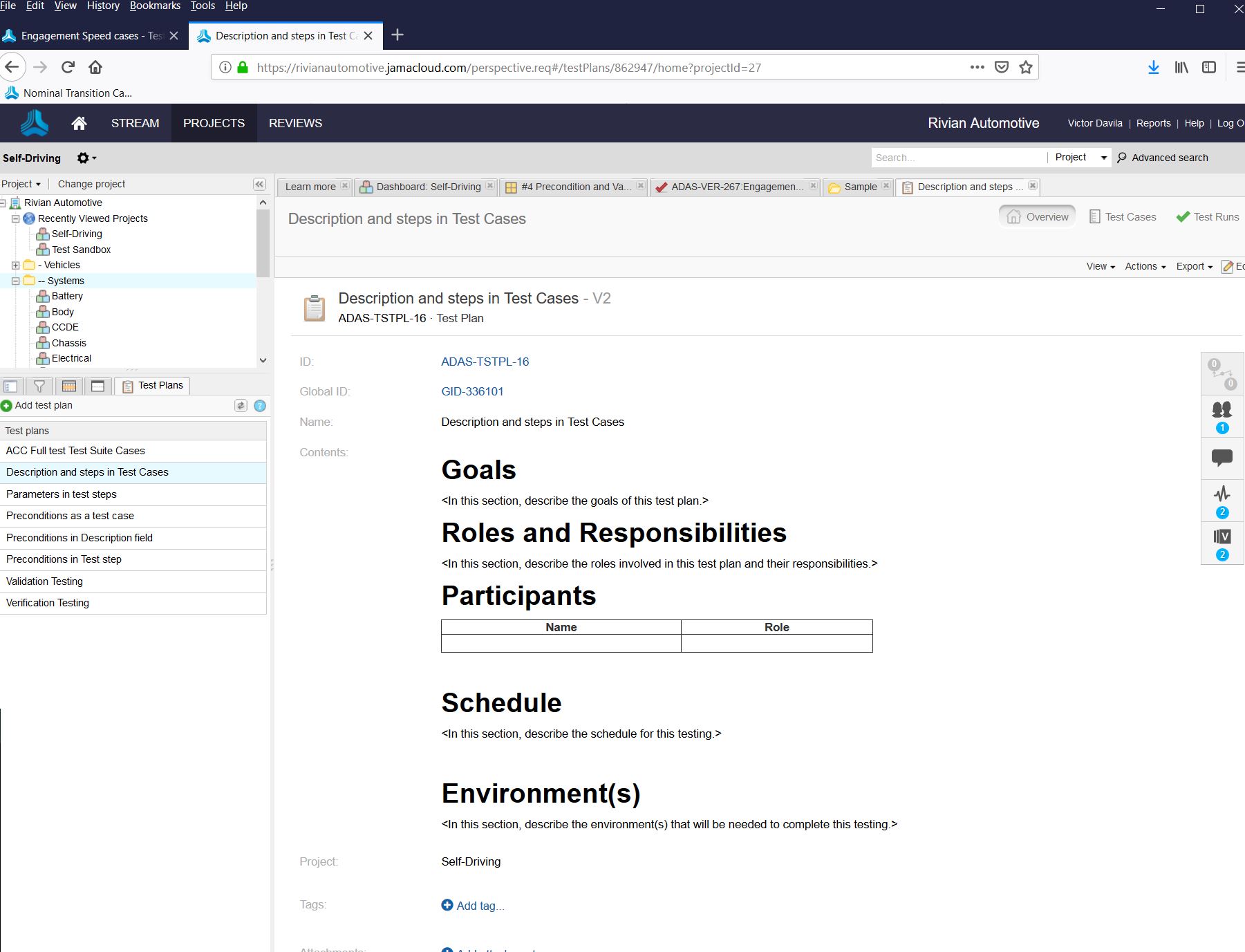1245x952 pixels.
Task: Switch to the REVIEWS section
Action: [x=295, y=123]
